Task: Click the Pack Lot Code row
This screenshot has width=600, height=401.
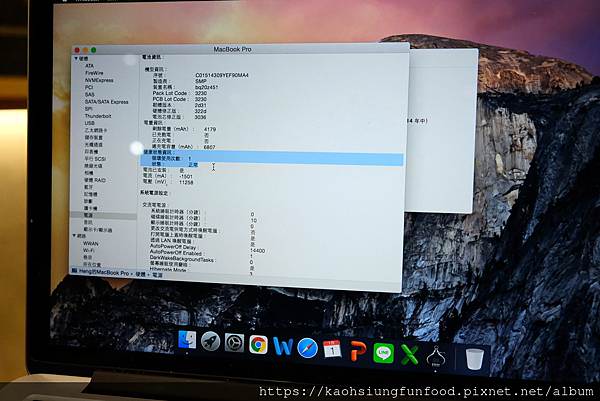Action: tap(179, 93)
